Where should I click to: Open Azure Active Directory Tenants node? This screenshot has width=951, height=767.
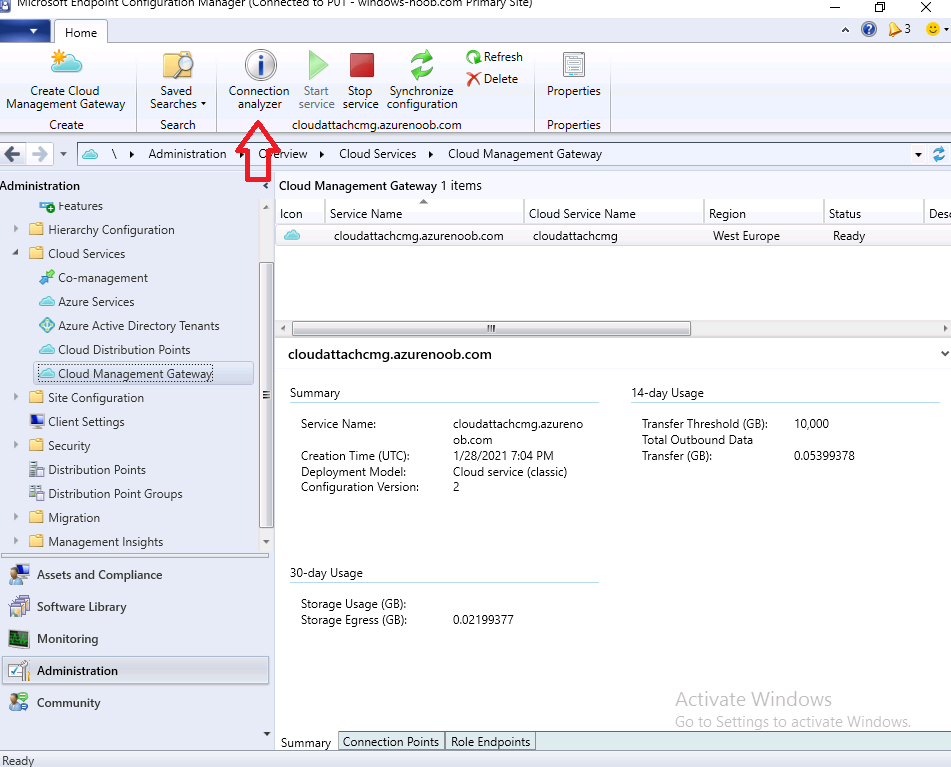tap(129, 326)
